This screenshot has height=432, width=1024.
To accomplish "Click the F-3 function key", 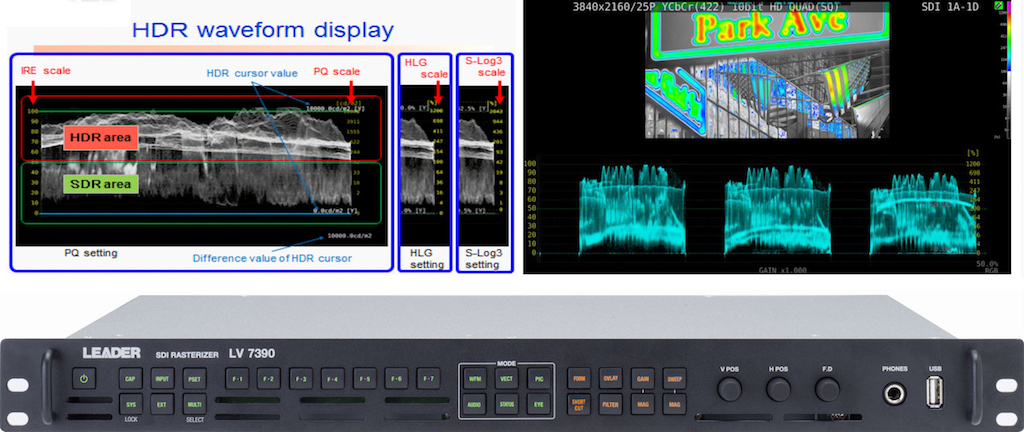I will pos(300,378).
